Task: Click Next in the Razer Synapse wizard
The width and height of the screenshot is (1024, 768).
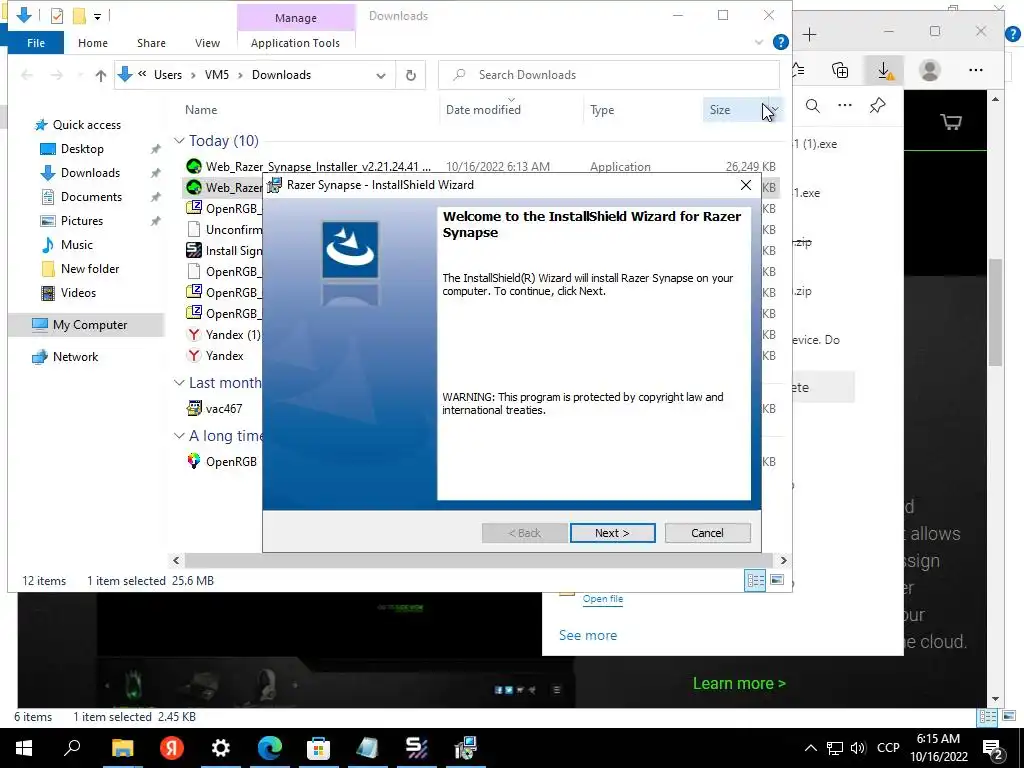Action: coord(612,533)
